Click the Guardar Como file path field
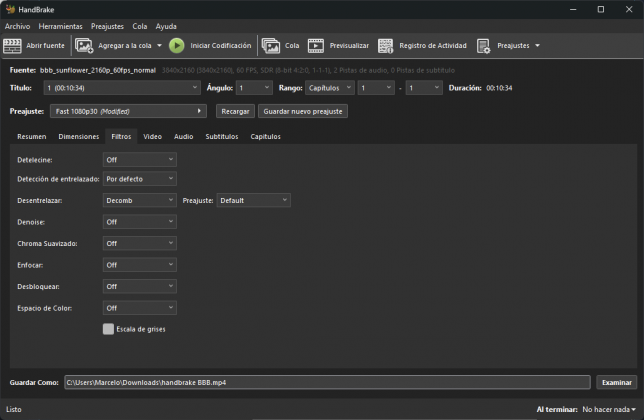 [x=327, y=382]
